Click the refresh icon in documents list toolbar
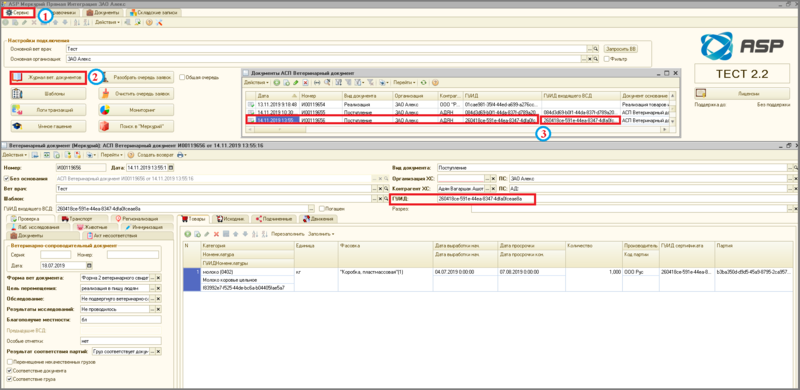Viewport: 800px width, 390px height. pyautogui.click(x=423, y=82)
